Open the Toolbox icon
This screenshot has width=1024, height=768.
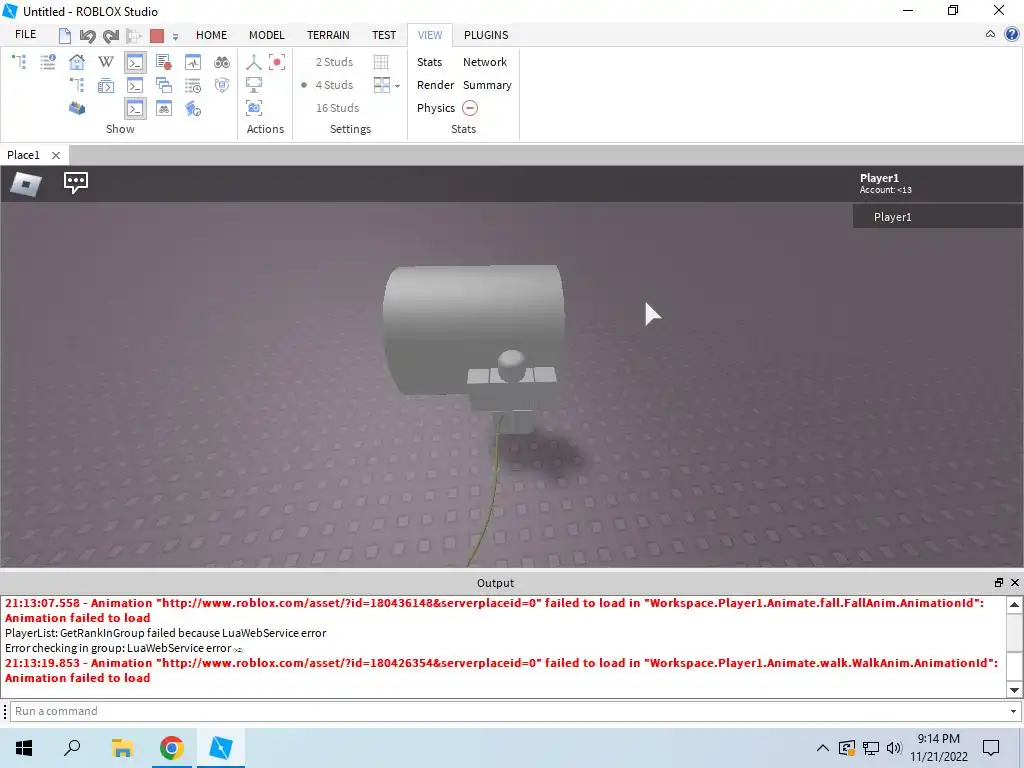pos(77,108)
